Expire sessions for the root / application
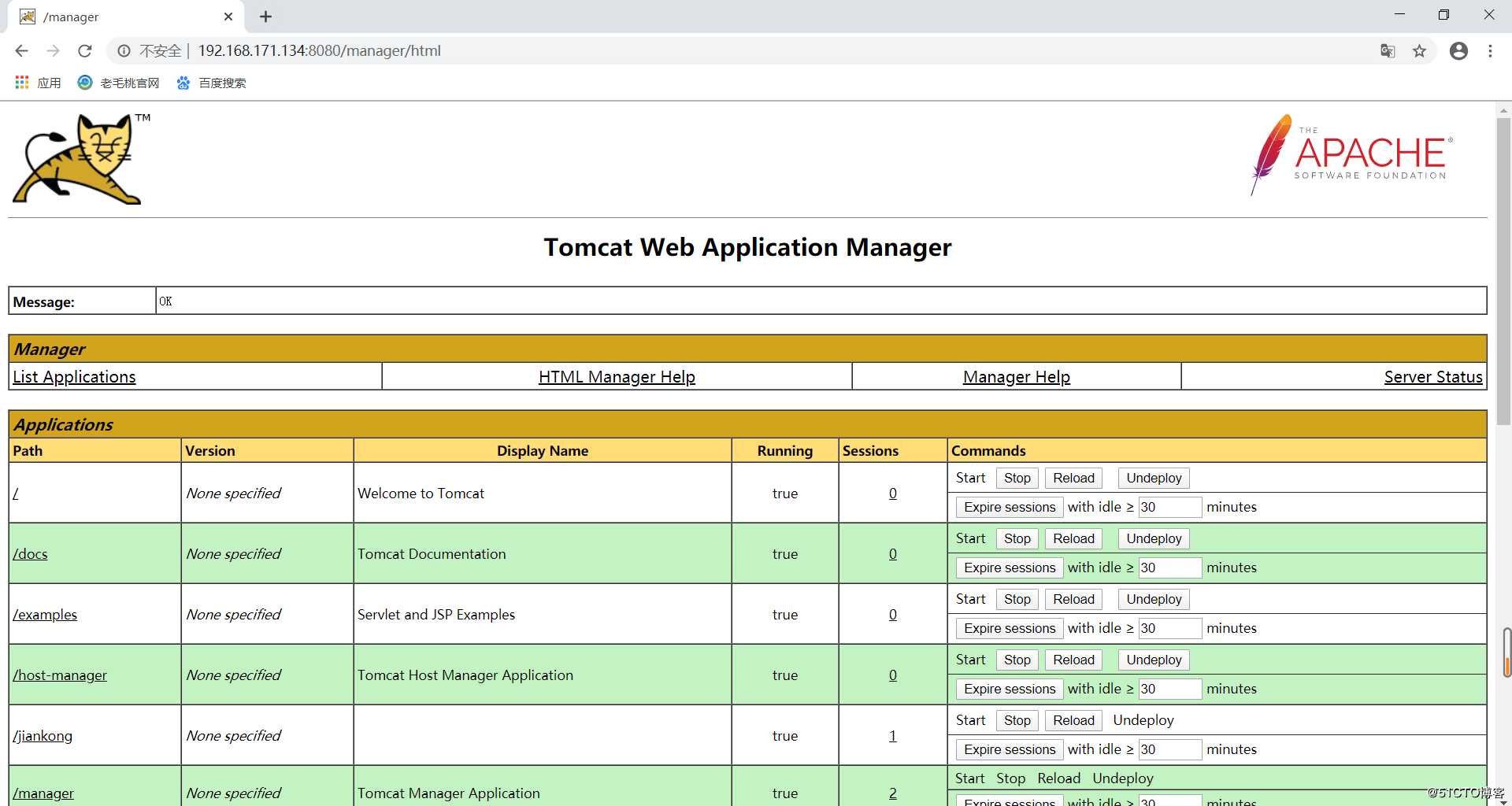The image size is (1512, 806). 1010,507
